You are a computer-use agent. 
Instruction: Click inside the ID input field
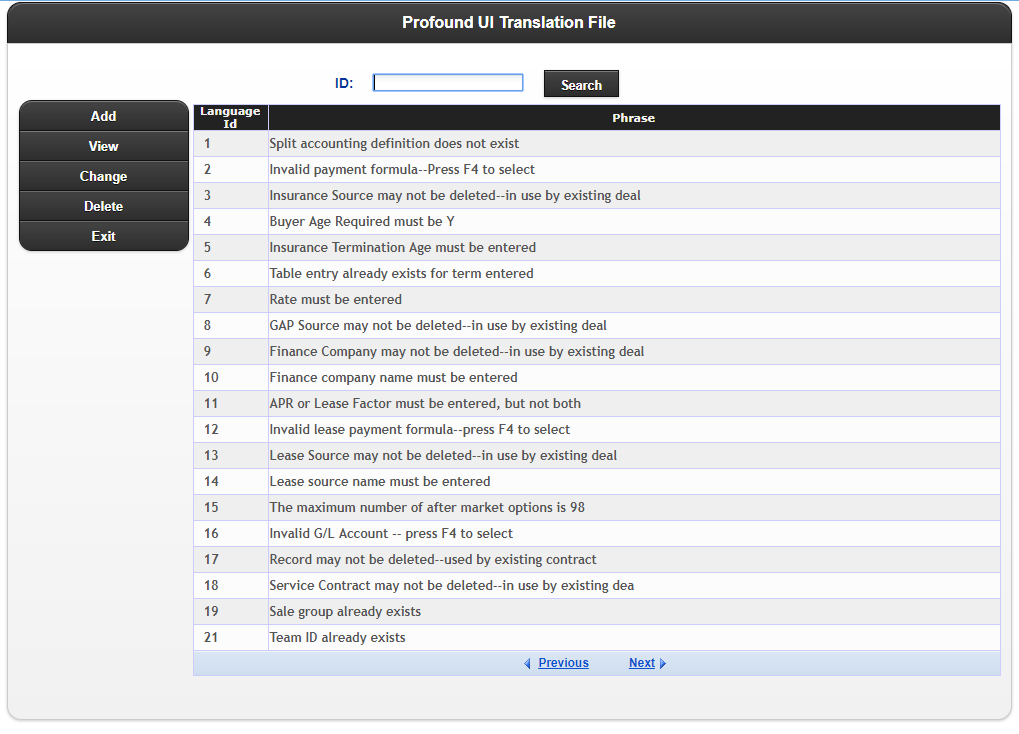(x=447, y=82)
